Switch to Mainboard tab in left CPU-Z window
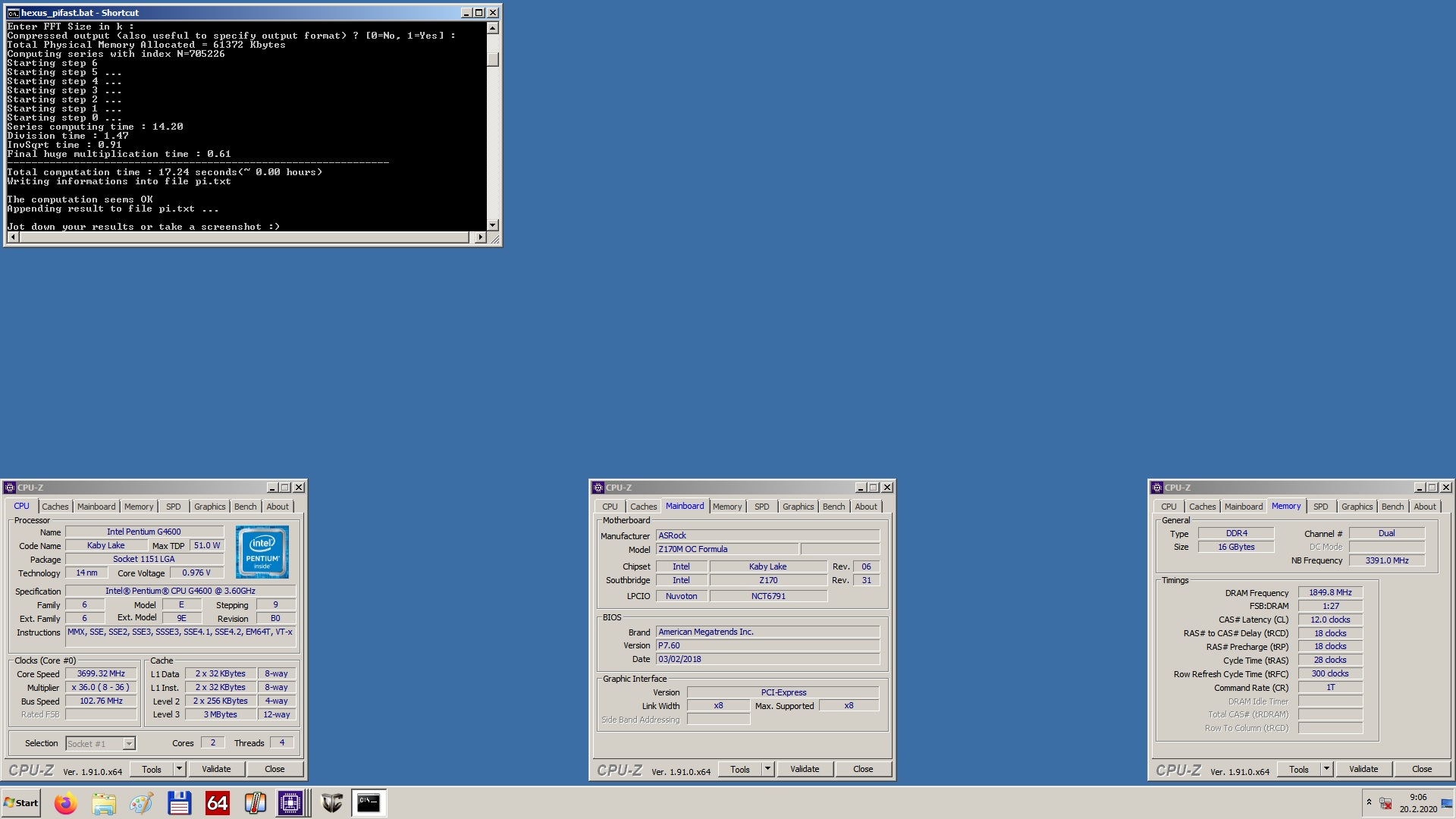The image size is (1456, 819). pyautogui.click(x=96, y=507)
